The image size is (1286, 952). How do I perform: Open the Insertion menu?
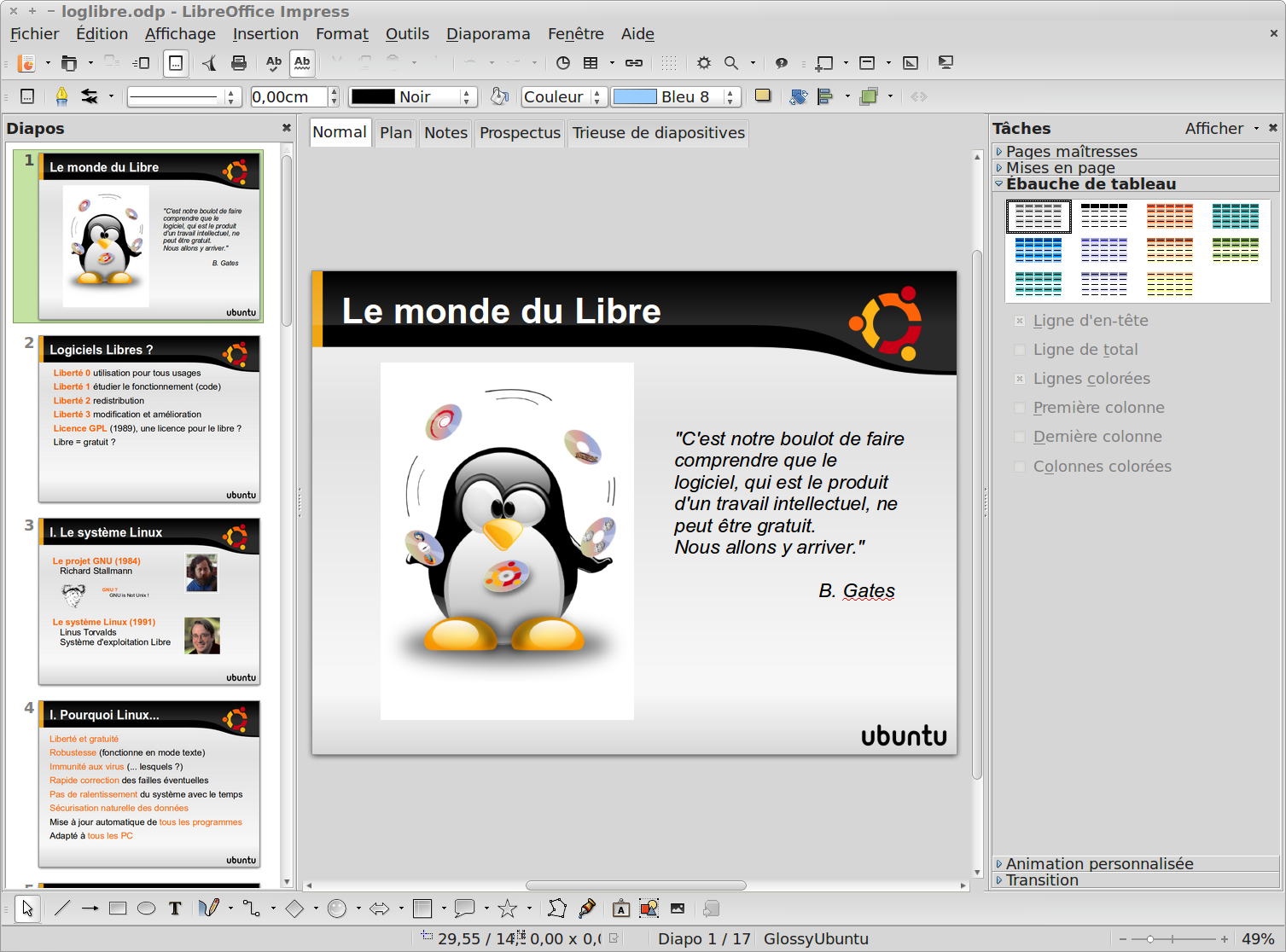coord(265,33)
